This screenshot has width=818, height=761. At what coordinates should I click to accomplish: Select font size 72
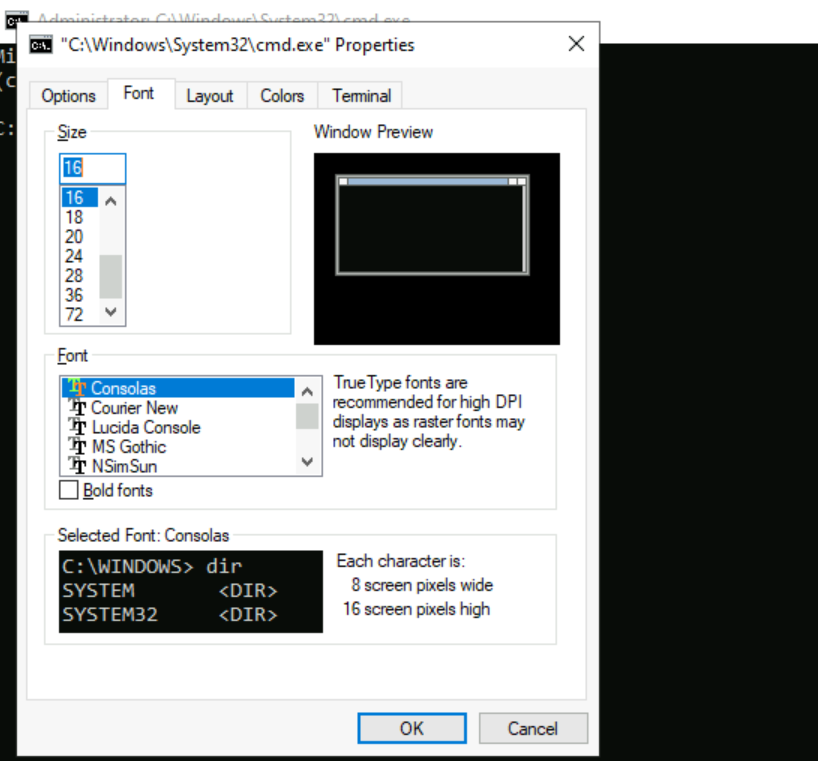pos(79,315)
